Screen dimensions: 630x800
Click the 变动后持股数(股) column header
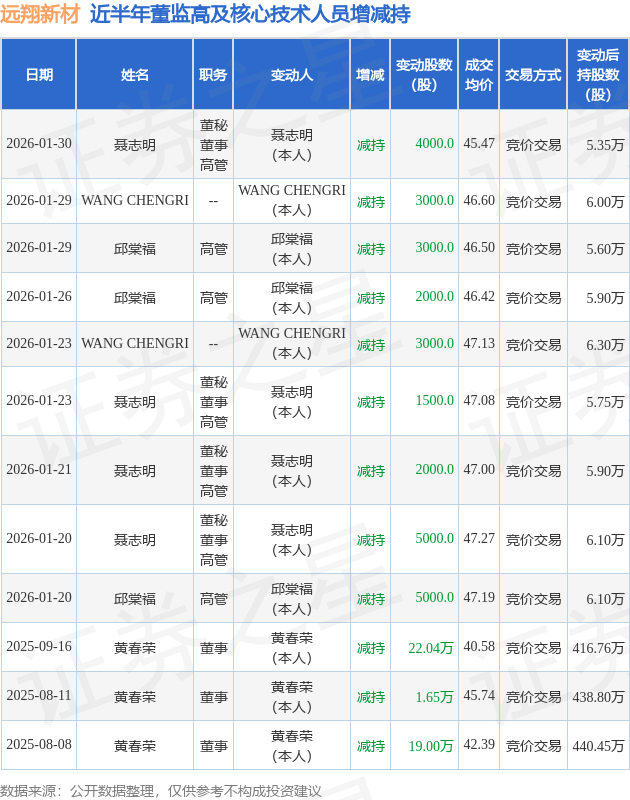coord(598,74)
